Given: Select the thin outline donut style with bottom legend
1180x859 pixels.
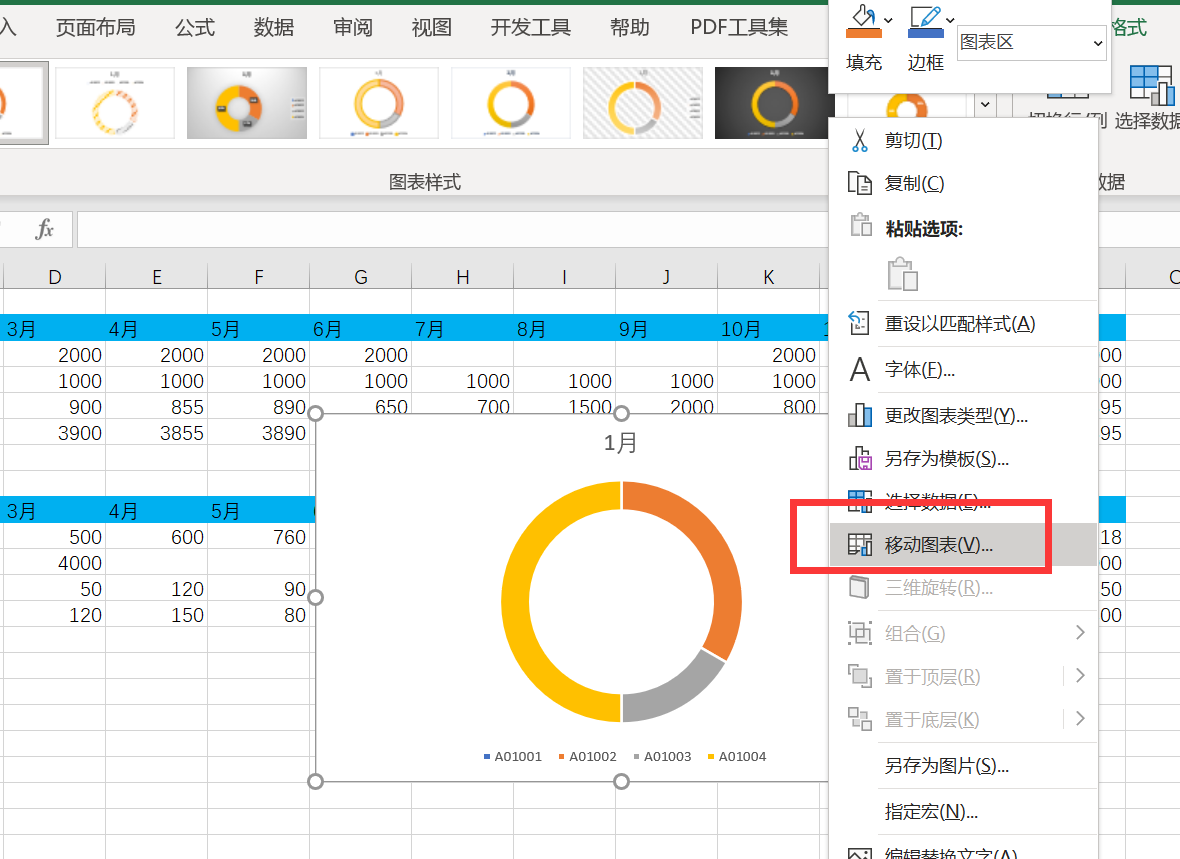Looking at the screenshot, I should coord(379,103).
